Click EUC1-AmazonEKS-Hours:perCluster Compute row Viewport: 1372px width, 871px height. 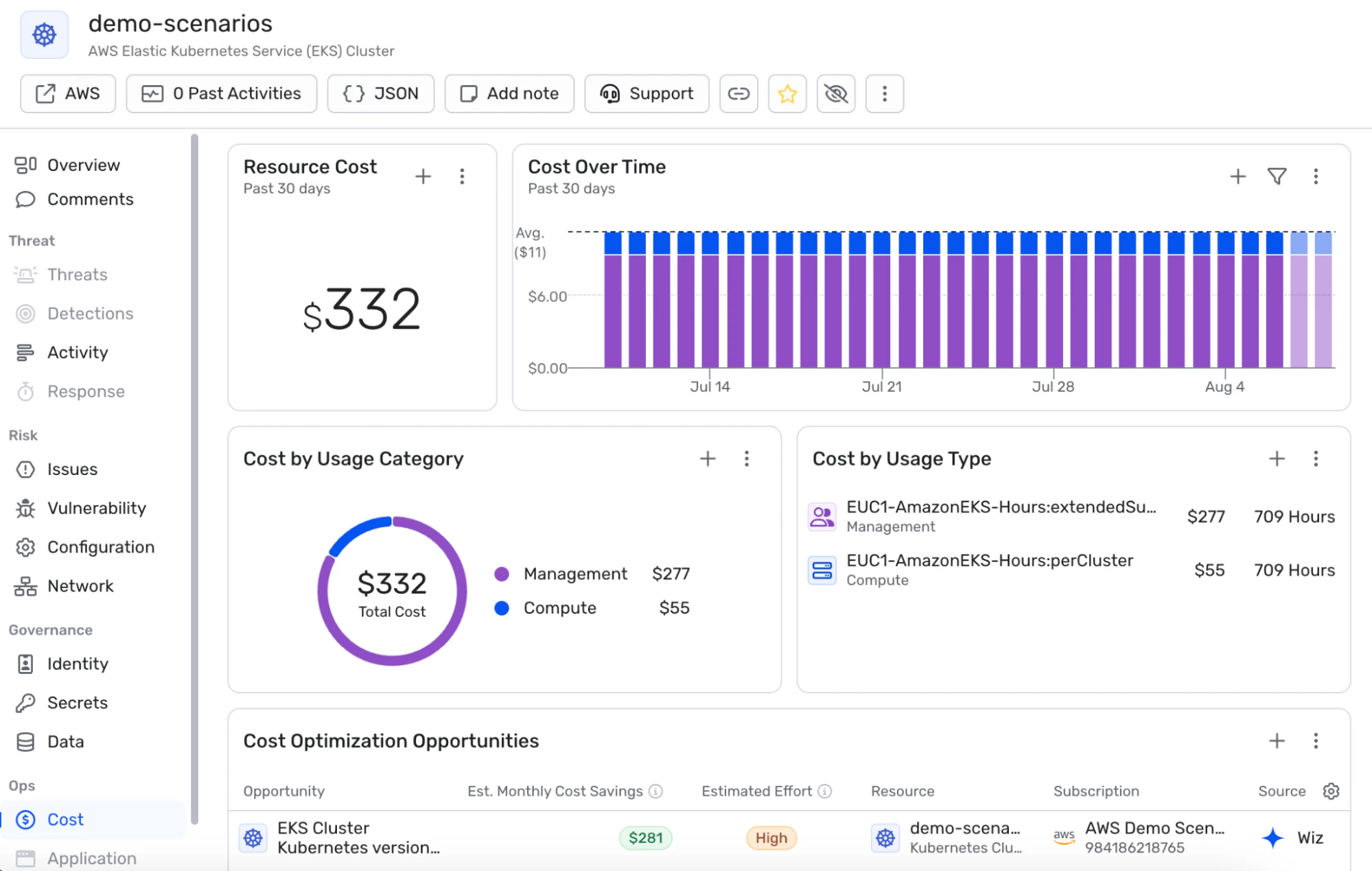pos(1073,570)
